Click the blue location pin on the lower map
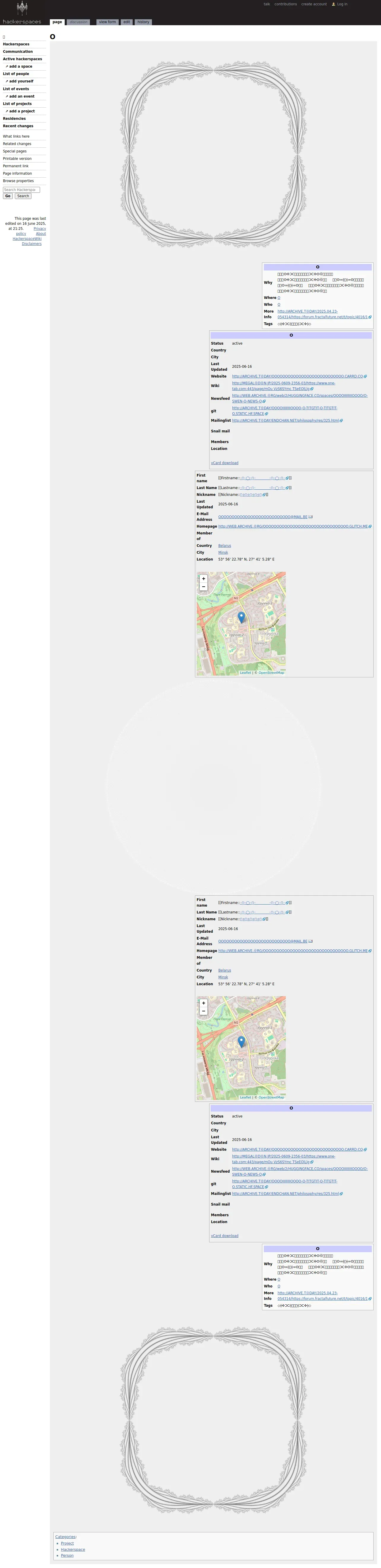Image resolution: width=381 pixels, height=1568 pixels. click(x=242, y=1042)
